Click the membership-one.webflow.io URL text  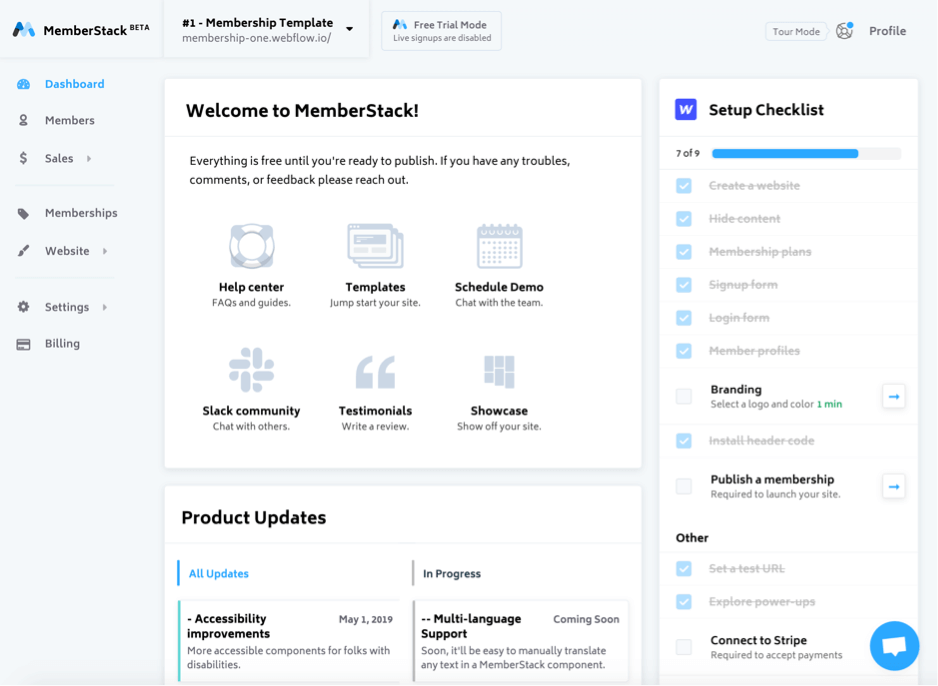click(x=257, y=38)
